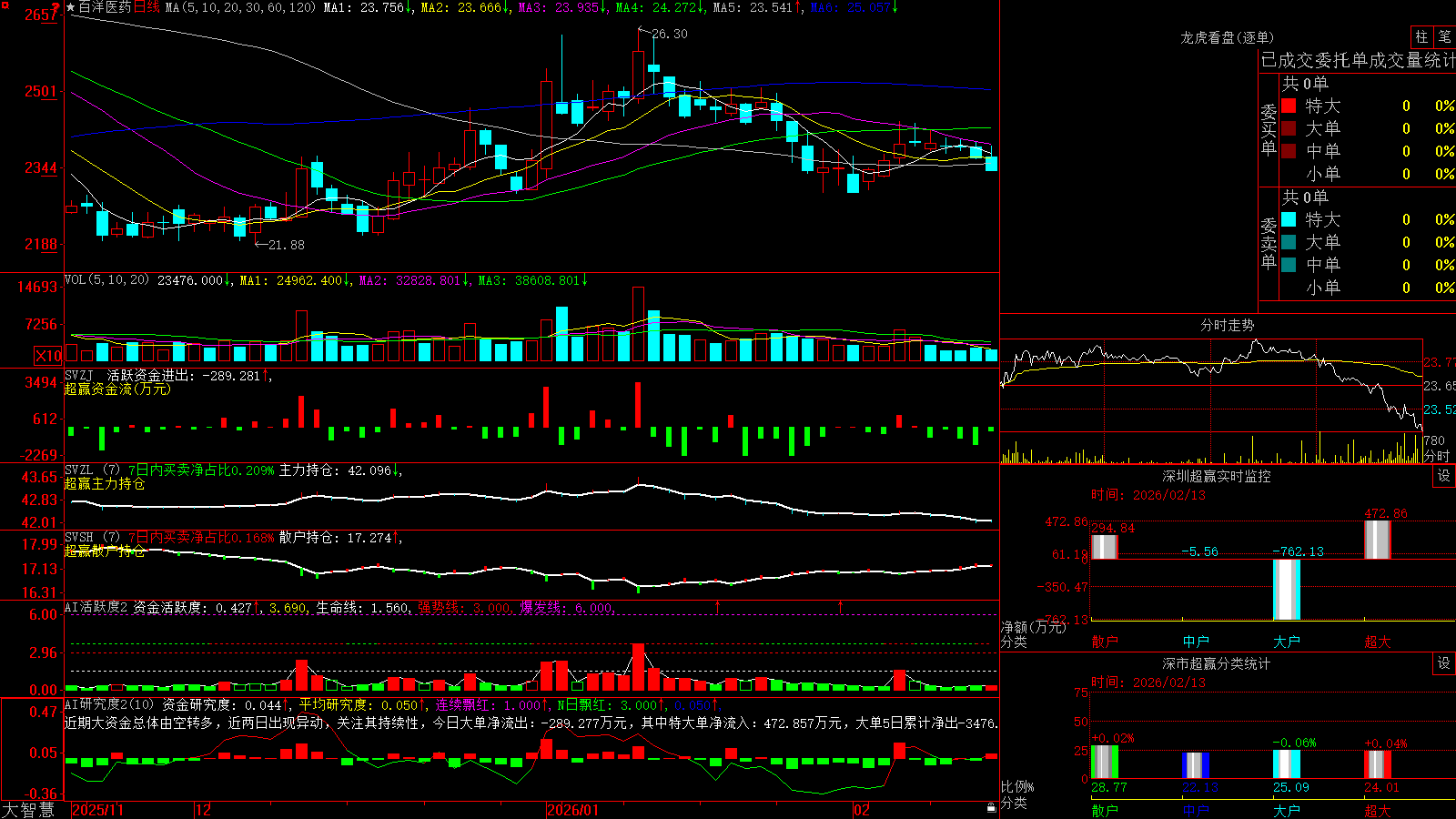Click the red 特大 buy-order color swatch
The width and height of the screenshot is (1456, 819).
pyautogui.click(x=1289, y=106)
